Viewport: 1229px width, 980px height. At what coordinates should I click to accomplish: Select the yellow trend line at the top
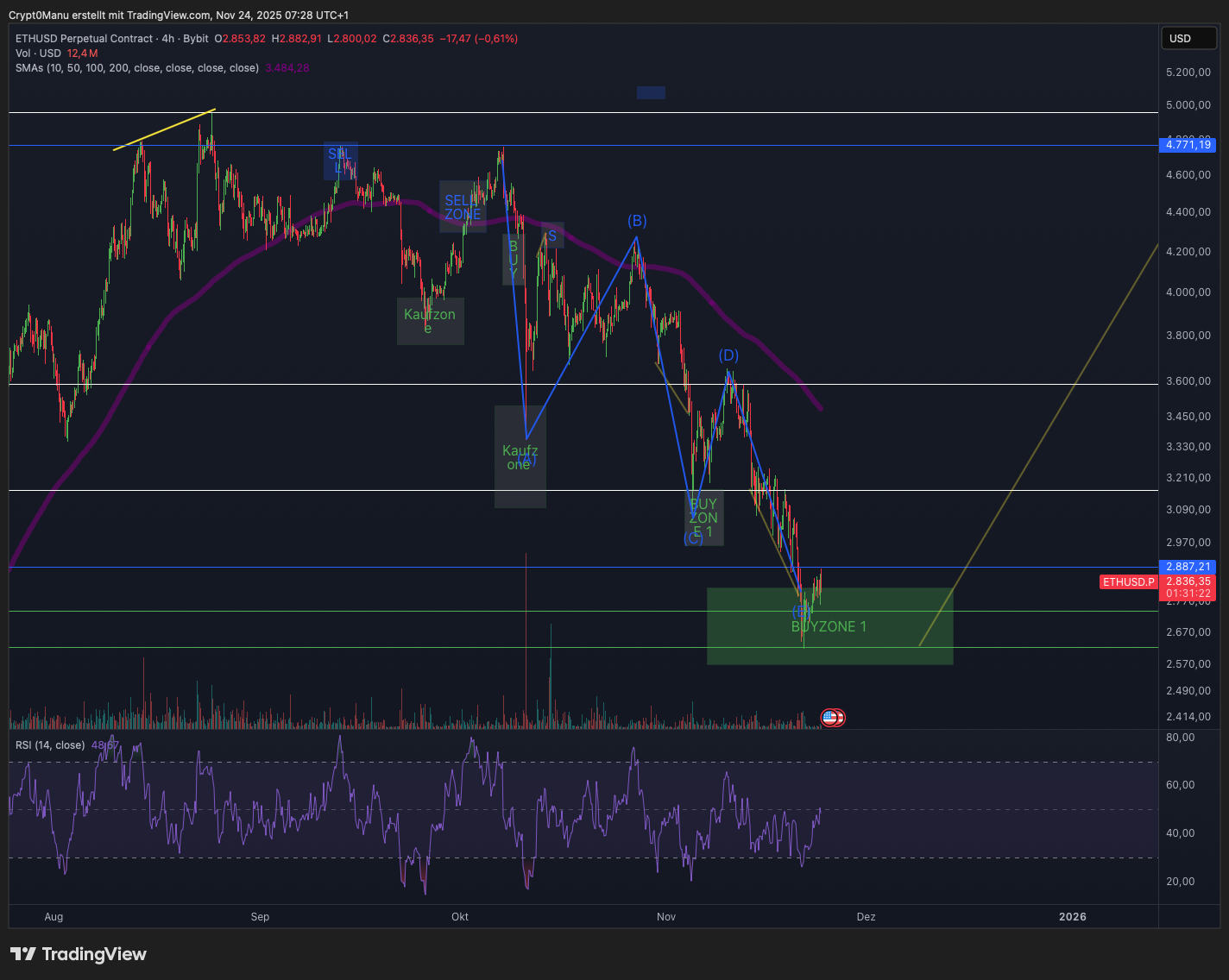(x=164, y=129)
